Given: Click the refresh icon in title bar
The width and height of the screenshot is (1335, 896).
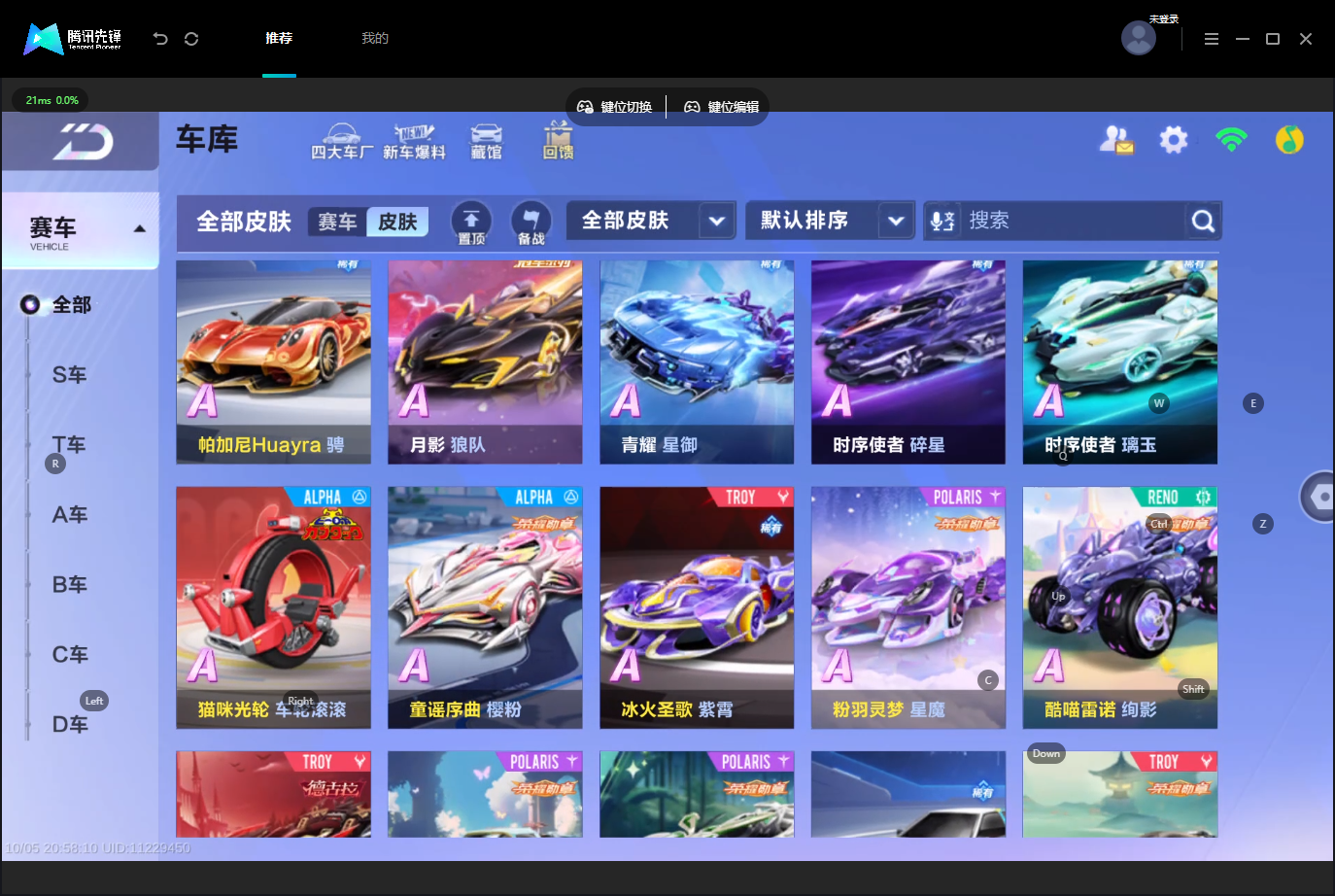Looking at the screenshot, I should [191, 39].
